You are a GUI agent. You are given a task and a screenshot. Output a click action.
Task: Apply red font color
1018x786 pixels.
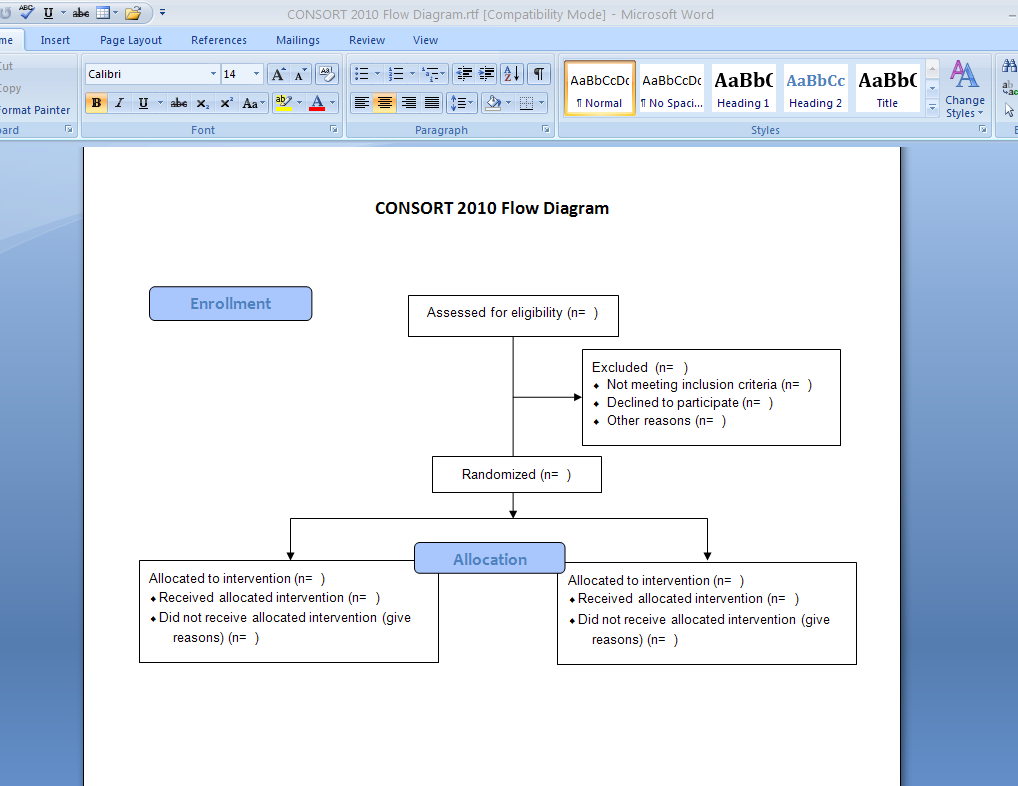[317, 103]
